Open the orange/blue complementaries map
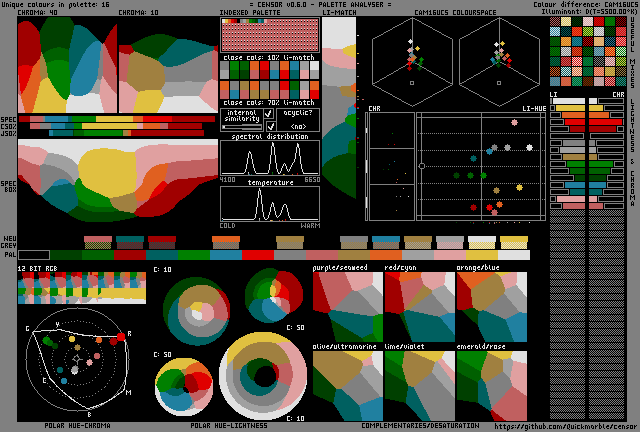The image size is (640, 432). click(491, 305)
